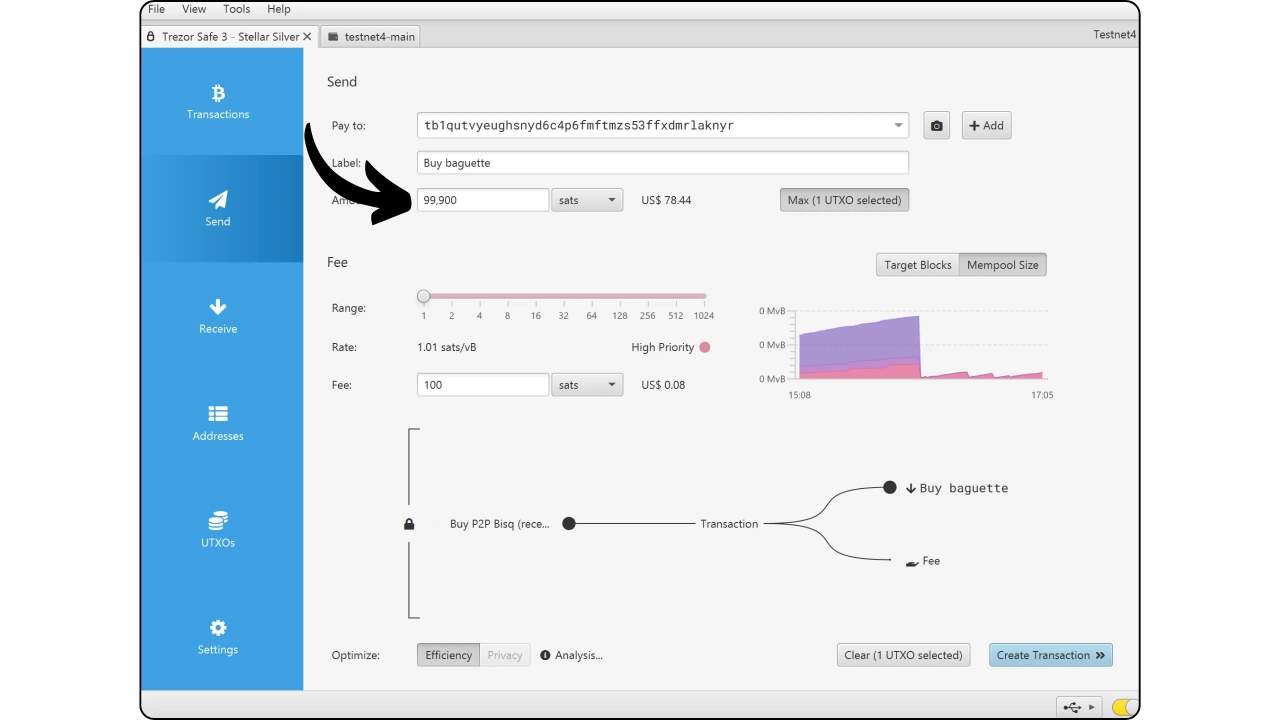Screen dimensions: 1280x720
Task: Select Privacy optimization mode
Action: [x=505, y=655]
